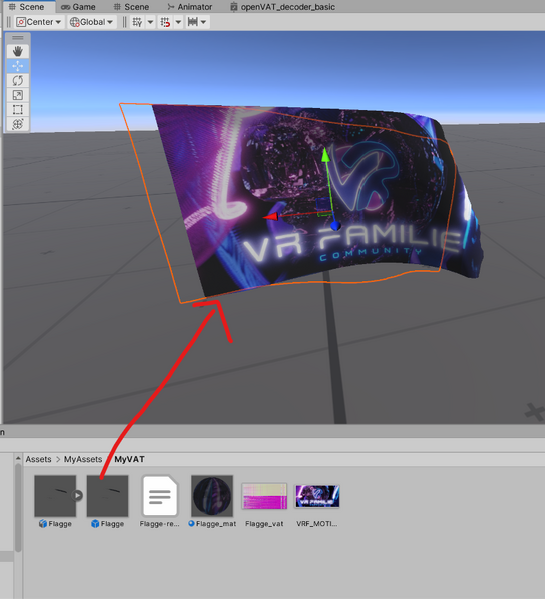Viewport: 545px width, 599px height.
Task: Select the Rotate tool
Action: (18, 80)
